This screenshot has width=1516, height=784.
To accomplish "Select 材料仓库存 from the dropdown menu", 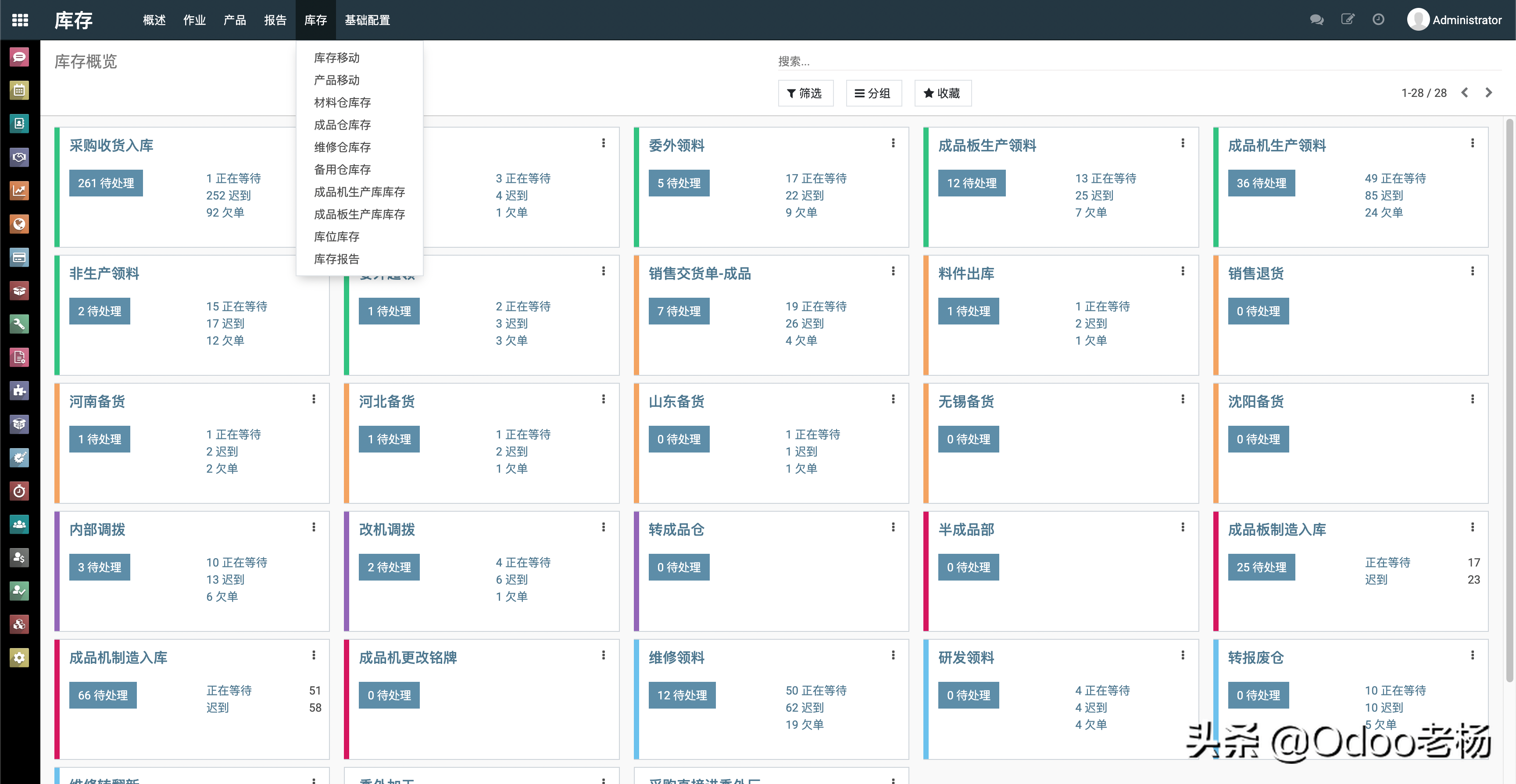I will coord(342,102).
